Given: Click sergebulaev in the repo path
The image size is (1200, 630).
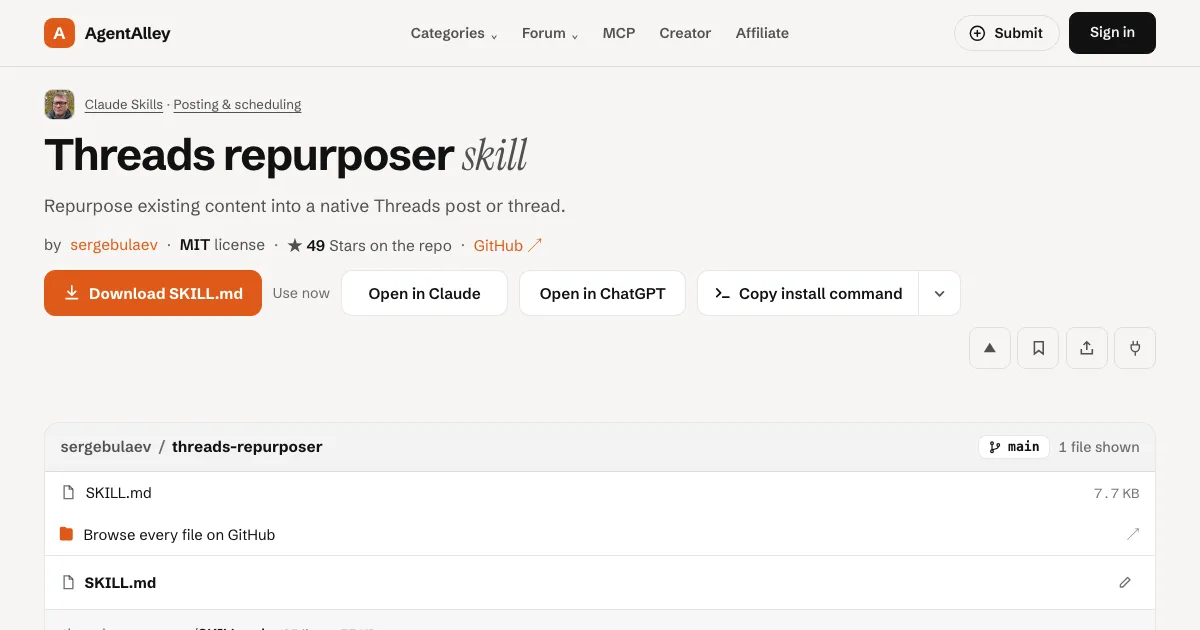Looking at the screenshot, I should pos(106,447).
